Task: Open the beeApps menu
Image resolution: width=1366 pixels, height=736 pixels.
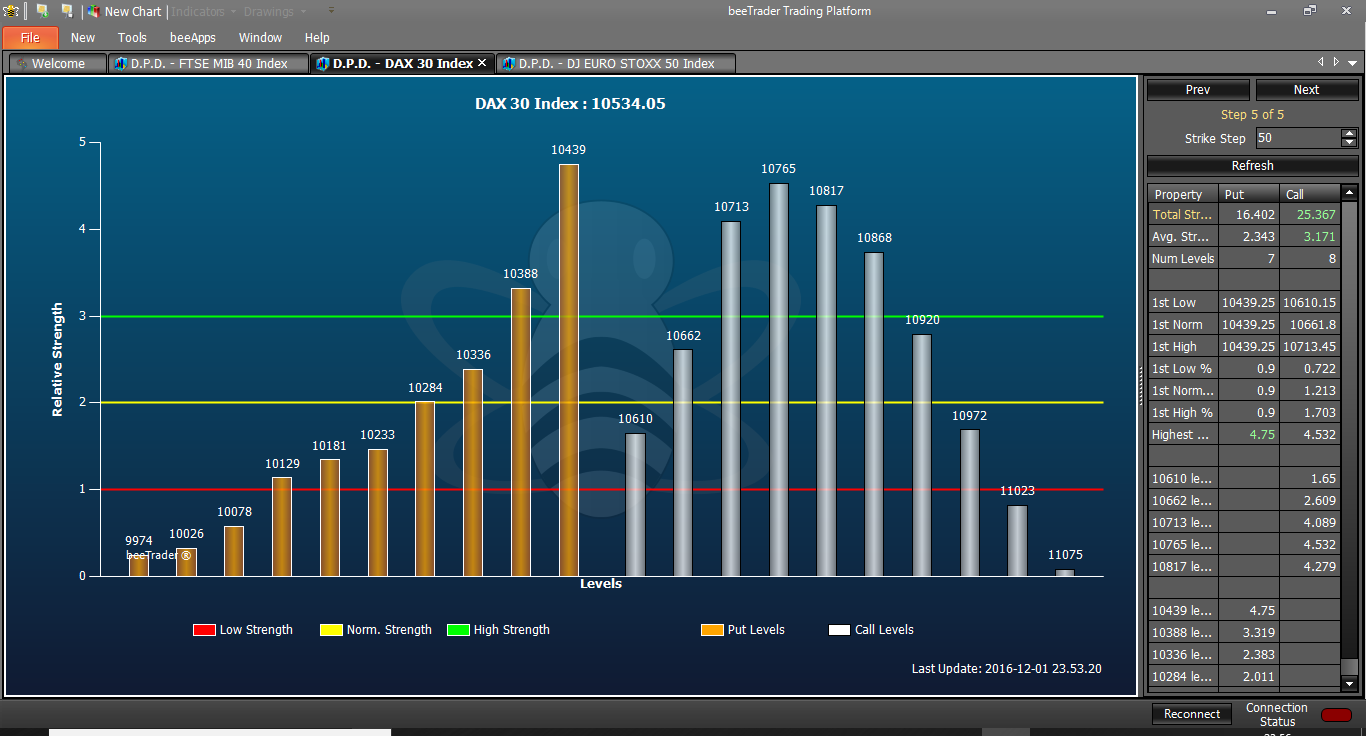Action: [x=193, y=37]
